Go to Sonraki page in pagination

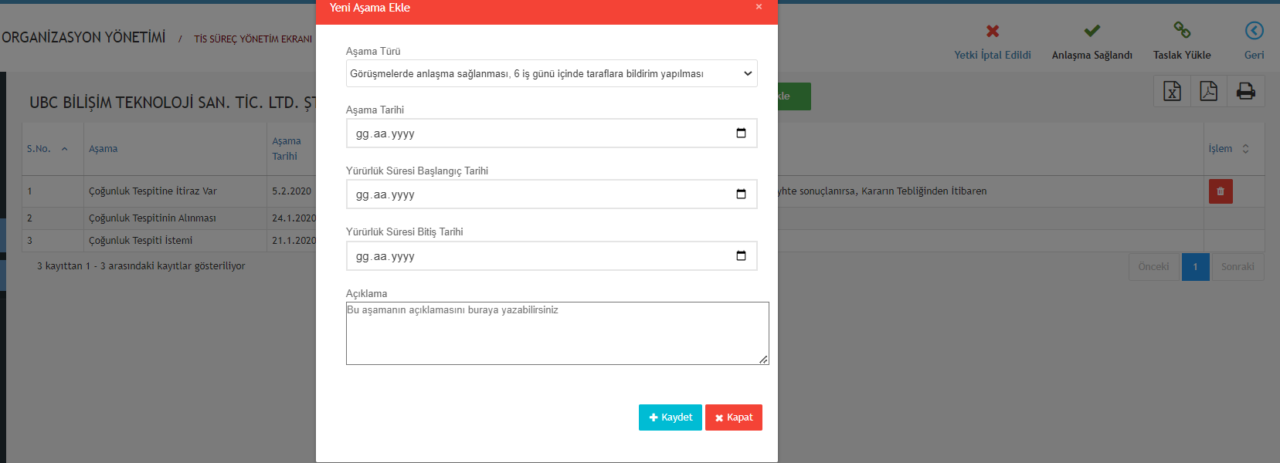click(1237, 267)
